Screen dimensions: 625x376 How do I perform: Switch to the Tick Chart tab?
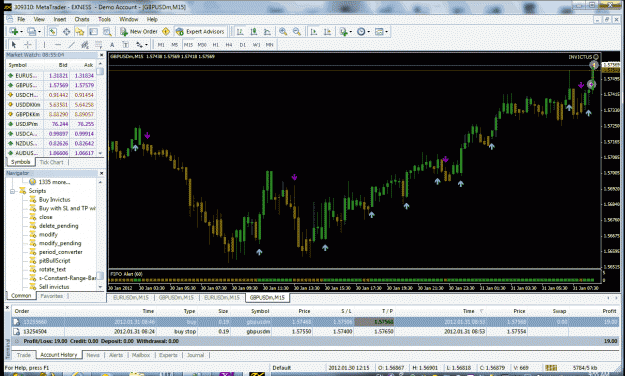51,162
